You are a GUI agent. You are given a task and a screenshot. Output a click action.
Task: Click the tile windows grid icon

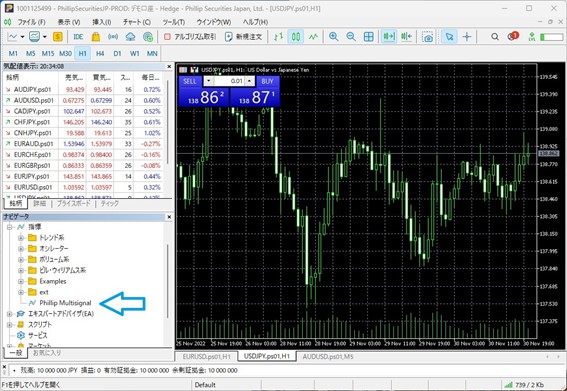[368, 37]
